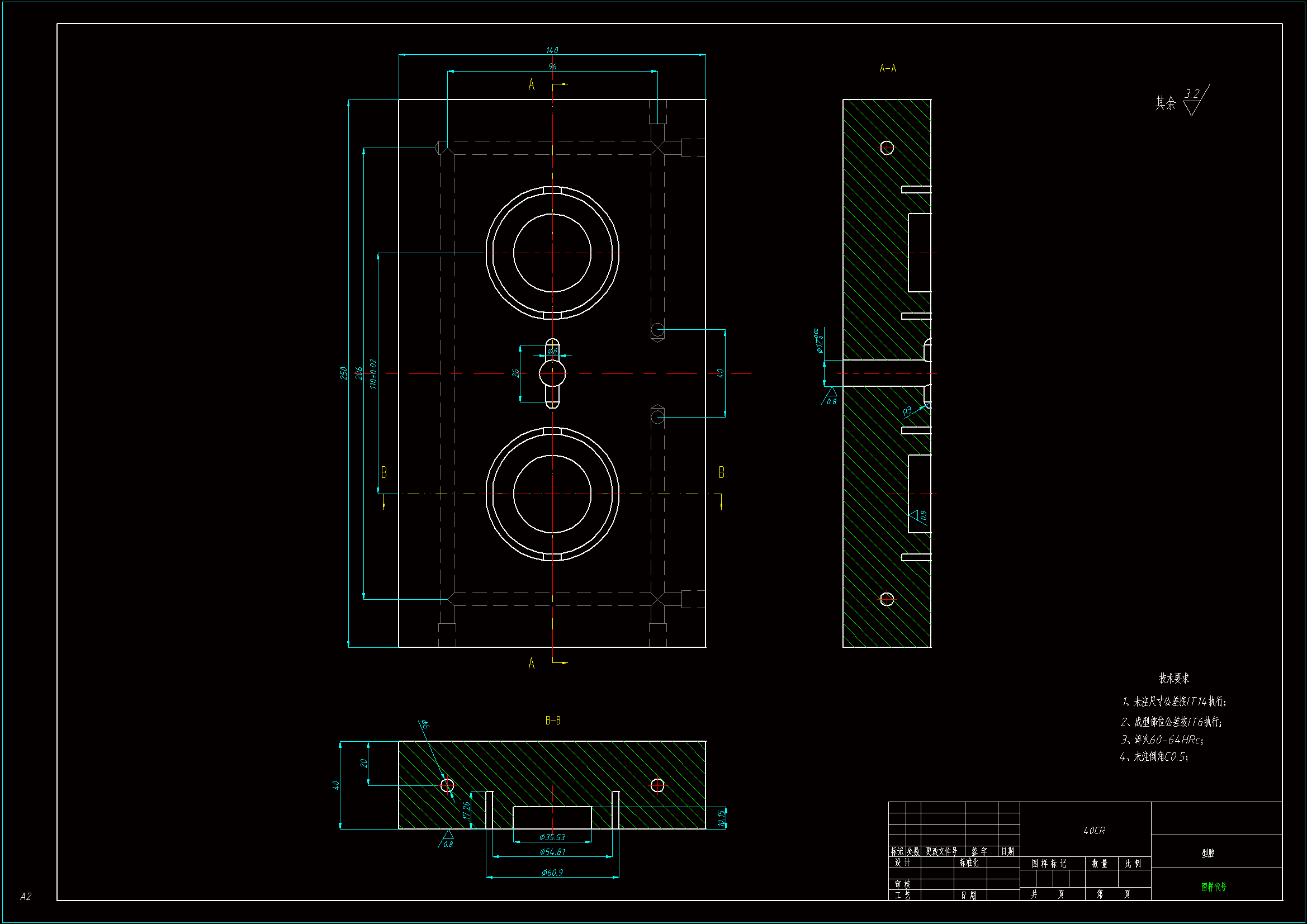Select the R3 radius callout
Viewport: 1307px width, 924px height.
(x=907, y=411)
